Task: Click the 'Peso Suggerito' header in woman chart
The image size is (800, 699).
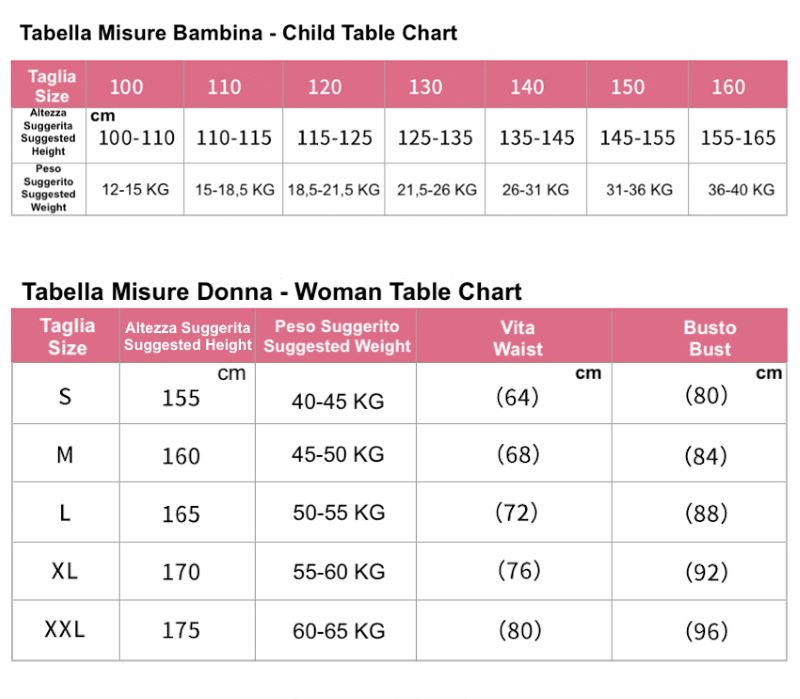Action: tap(337, 336)
